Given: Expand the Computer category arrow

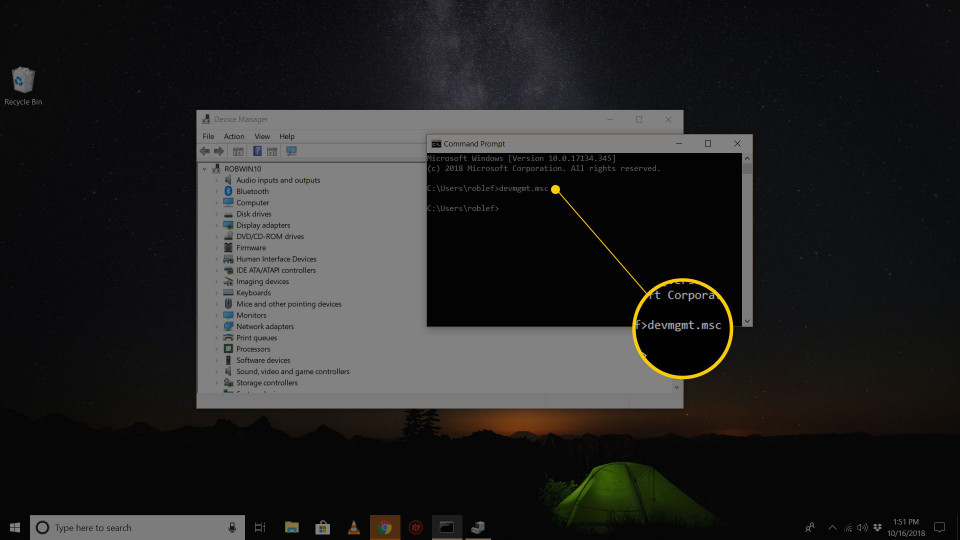Looking at the screenshot, I should point(216,203).
